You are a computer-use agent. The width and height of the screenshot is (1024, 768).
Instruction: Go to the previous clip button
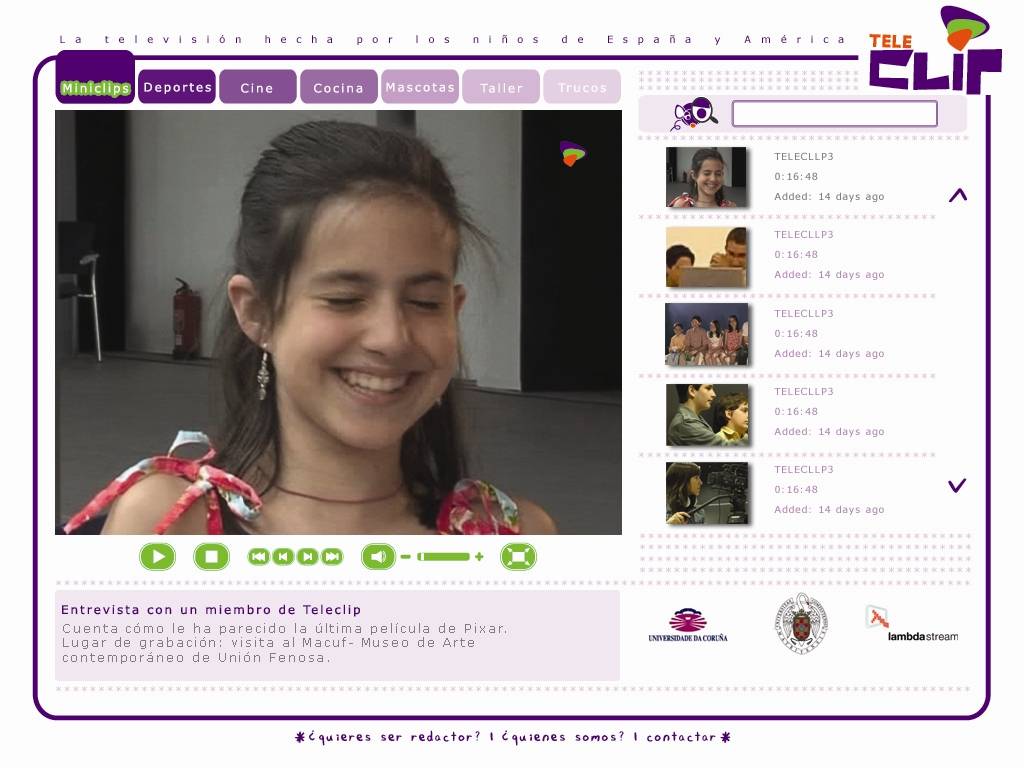(x=283, y=557)
